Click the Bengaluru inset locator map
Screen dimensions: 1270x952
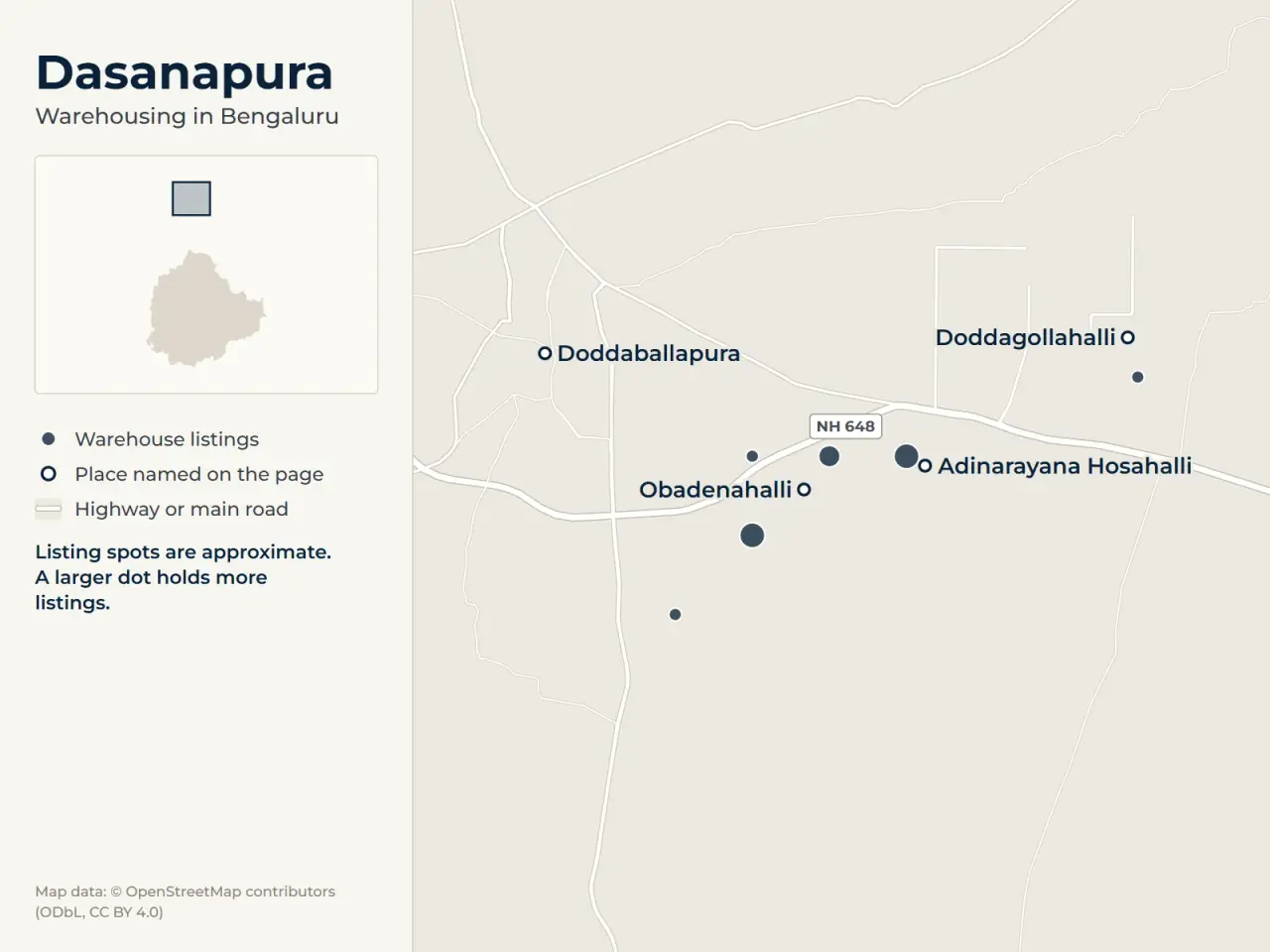[x=206, y=275]
